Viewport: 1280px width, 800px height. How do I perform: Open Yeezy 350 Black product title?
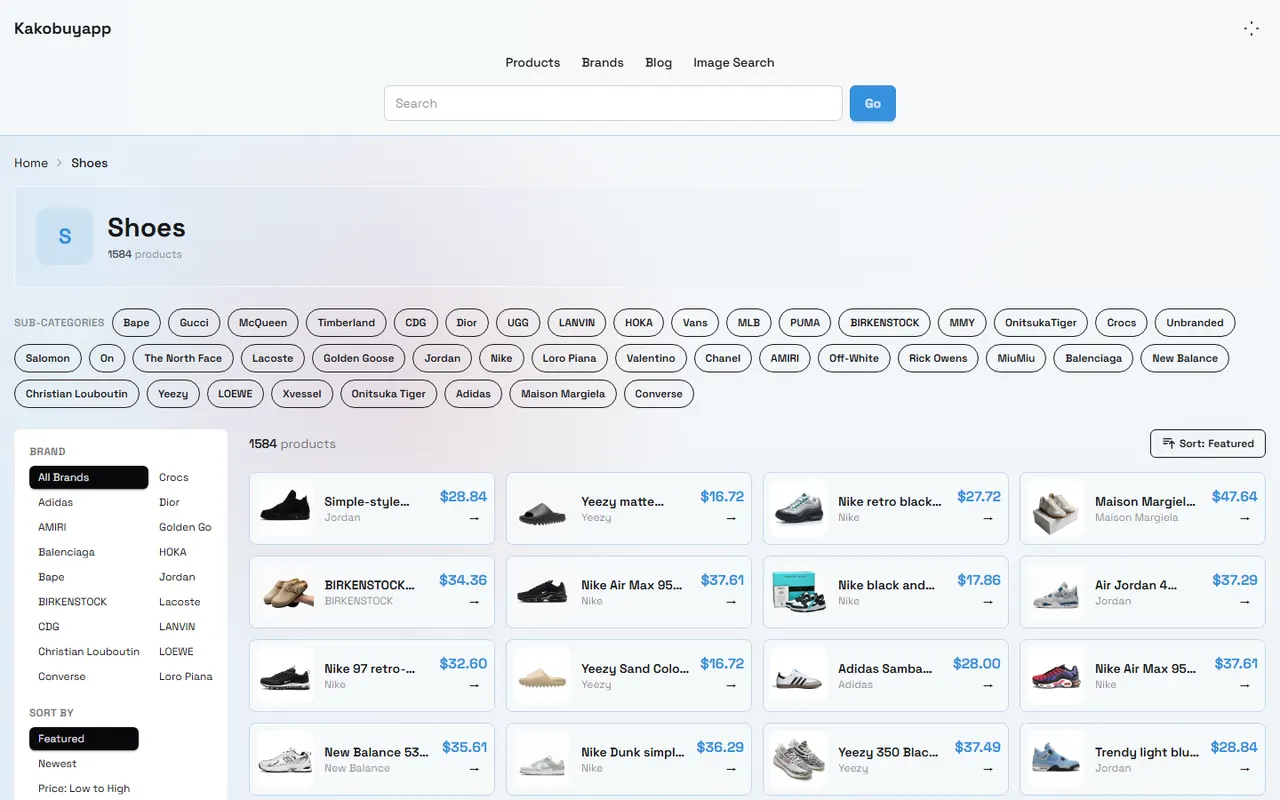888,752
